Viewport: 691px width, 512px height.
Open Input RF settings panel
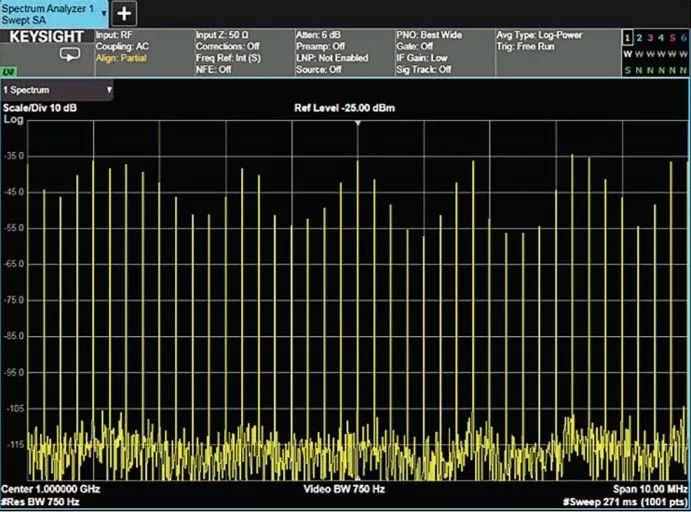point(116,35)
